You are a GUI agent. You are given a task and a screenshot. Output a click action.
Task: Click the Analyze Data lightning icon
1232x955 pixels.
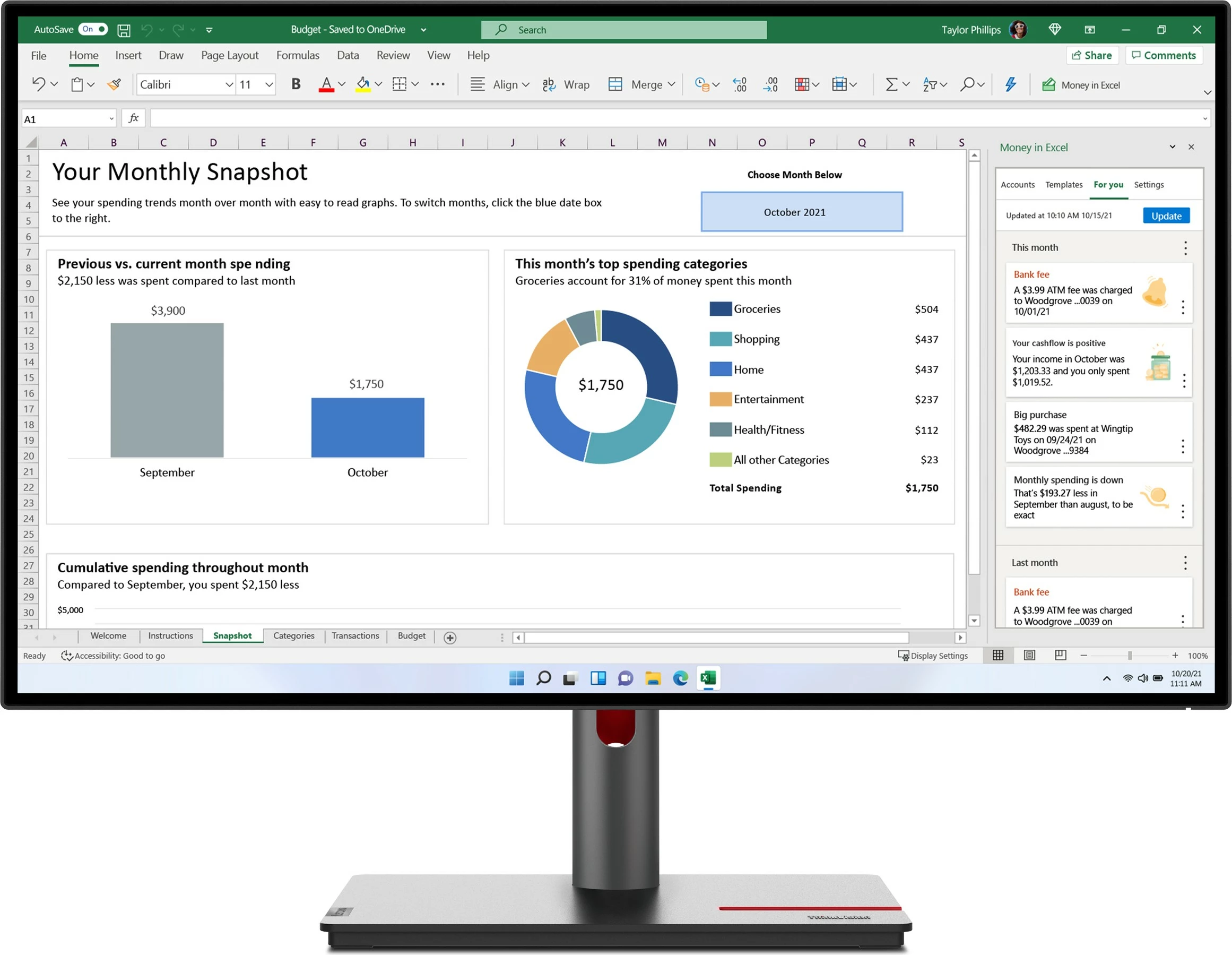pyautogui.click(x=1010, y=84)
